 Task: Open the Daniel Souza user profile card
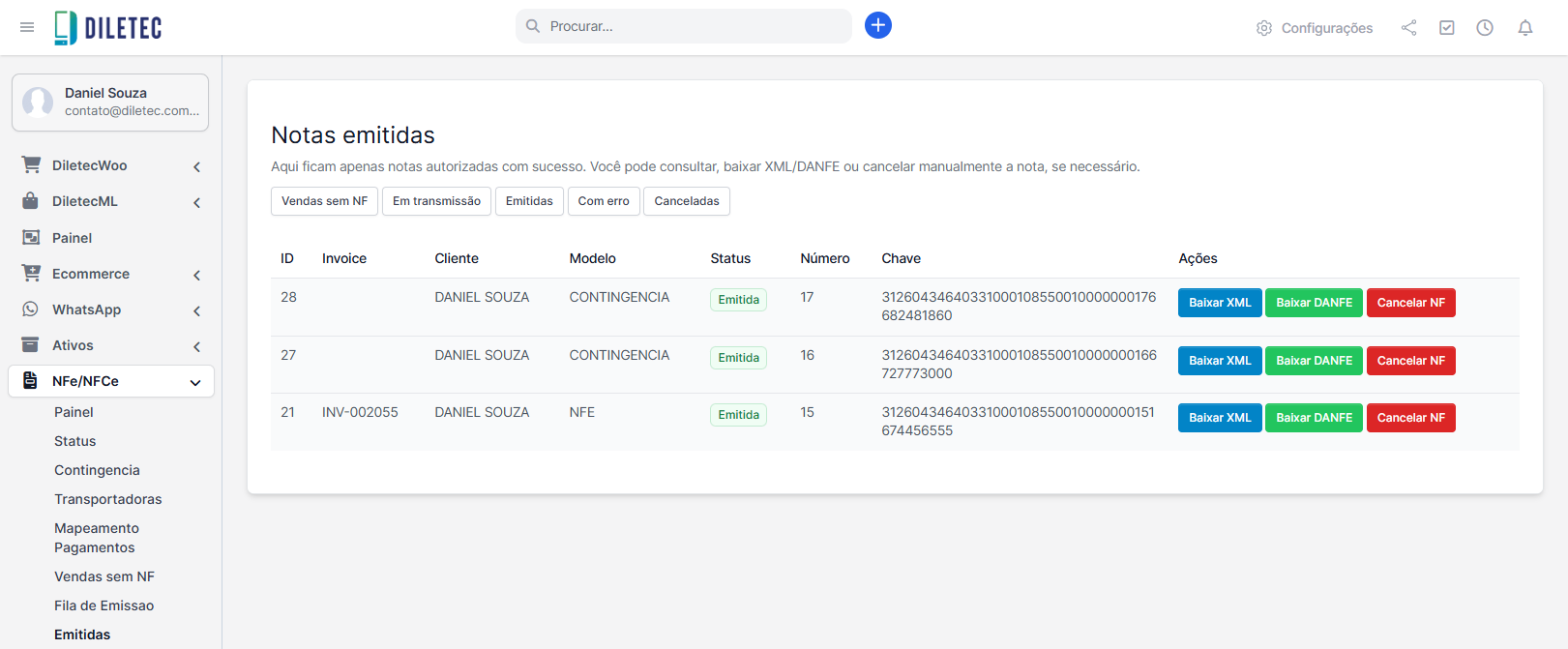click(110, 102)
